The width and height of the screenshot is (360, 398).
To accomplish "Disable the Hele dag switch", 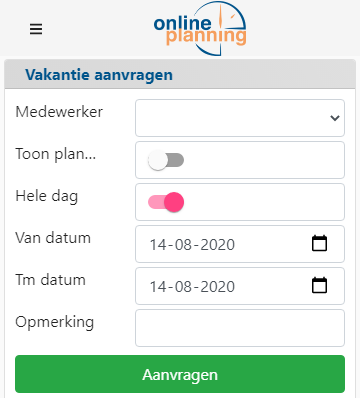I will pyautogui.click(x=166, y=202).
